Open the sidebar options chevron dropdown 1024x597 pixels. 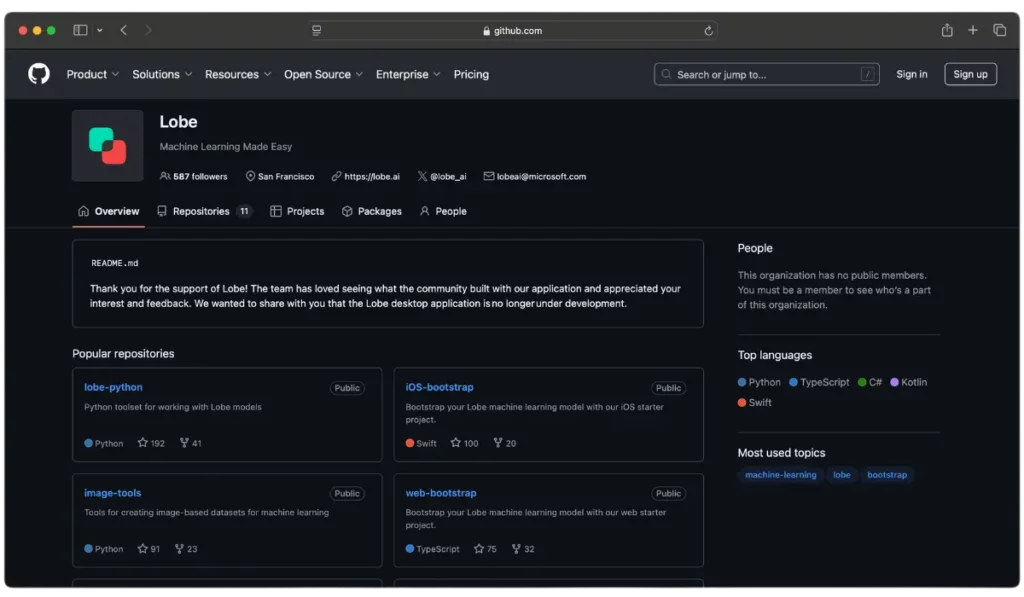pos(99,30)
